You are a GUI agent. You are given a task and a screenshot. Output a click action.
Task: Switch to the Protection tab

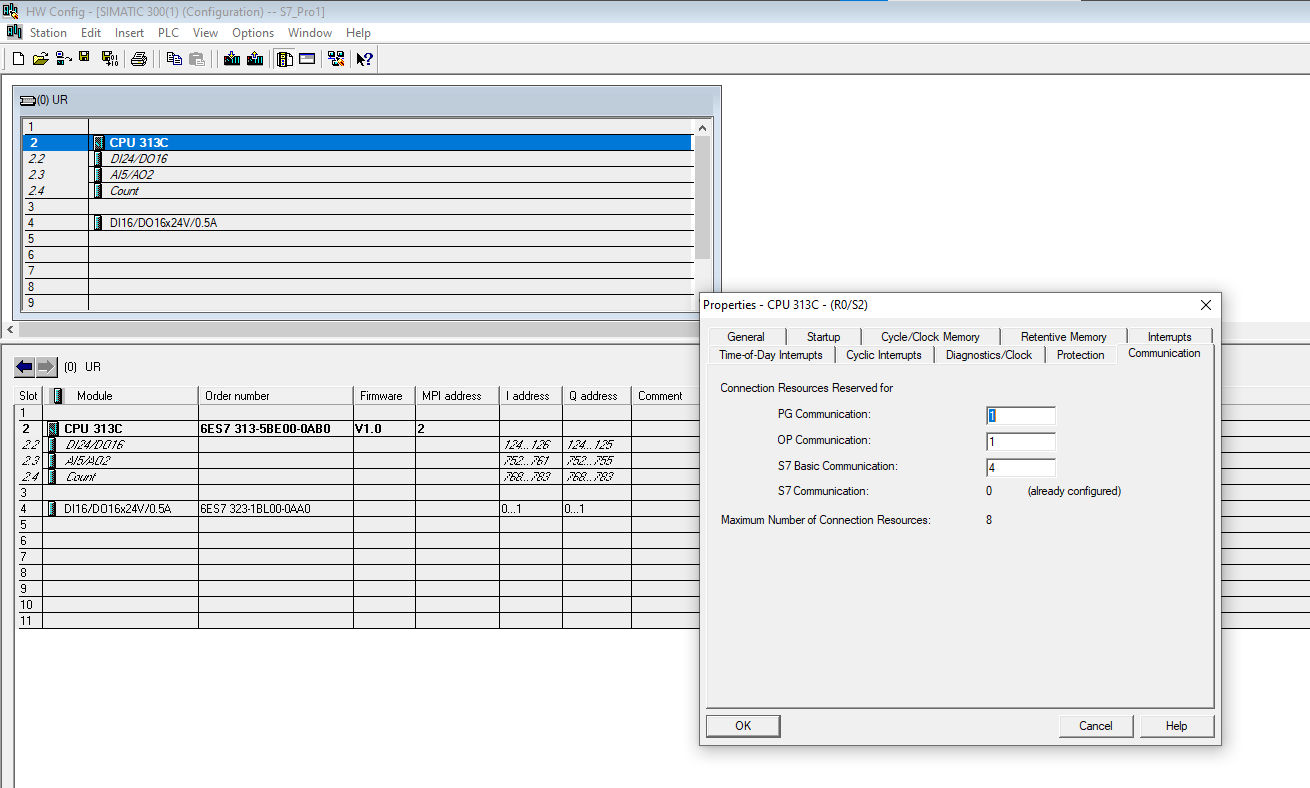(1081, 355)
